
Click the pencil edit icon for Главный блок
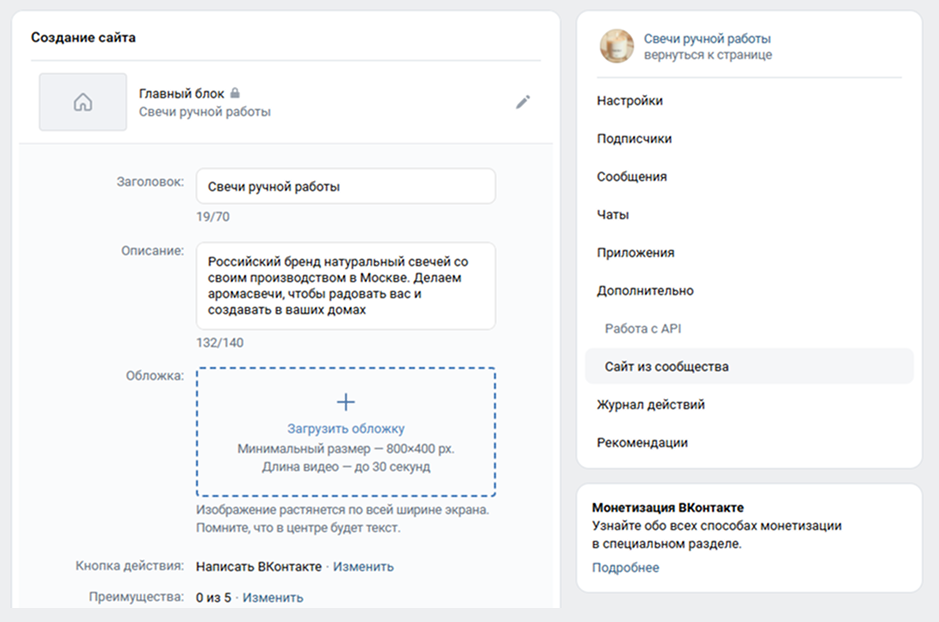(523, 102)
